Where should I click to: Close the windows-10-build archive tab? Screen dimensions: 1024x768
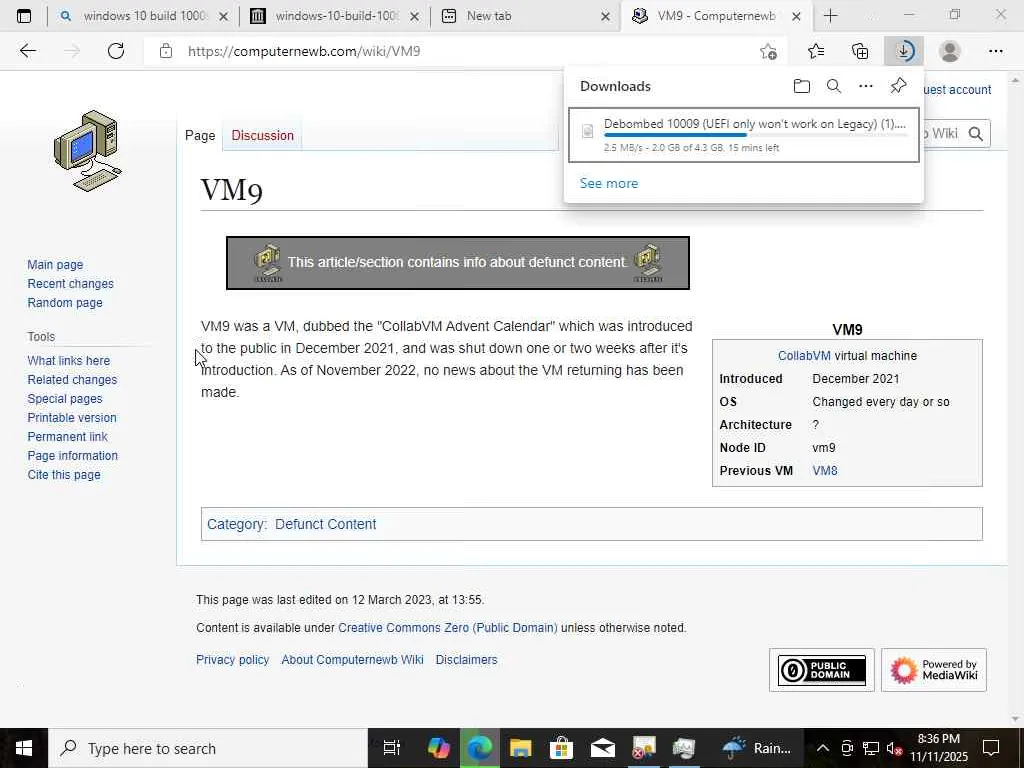pos(414,16)
